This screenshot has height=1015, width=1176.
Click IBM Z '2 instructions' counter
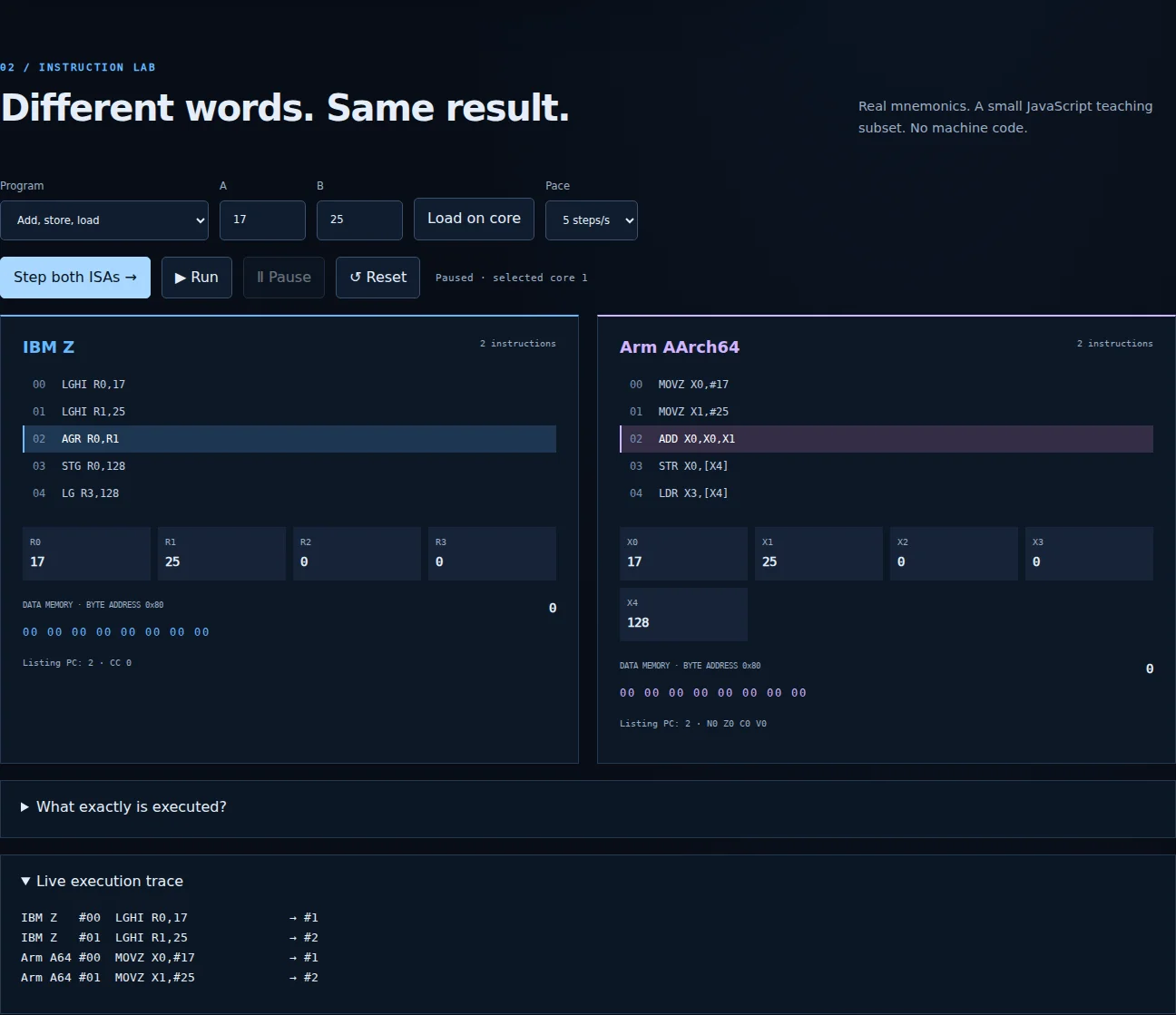[518, 344]
